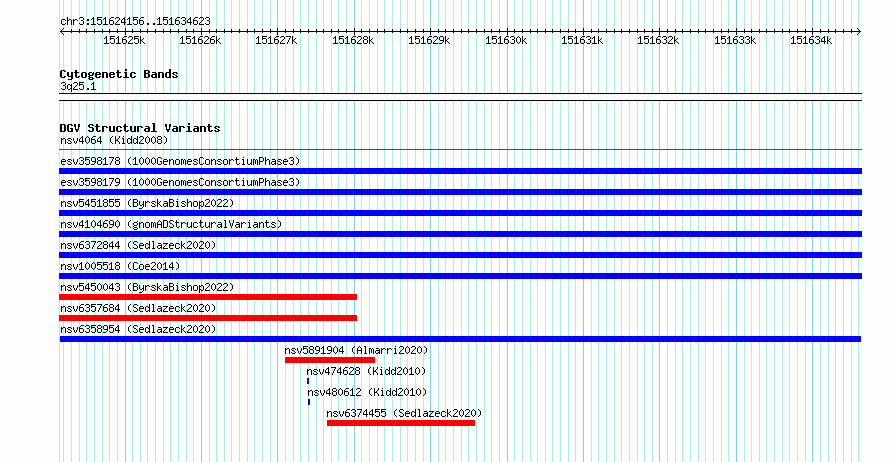Click the small blue mark under nsv480612
890x462 pixels.
309,402
